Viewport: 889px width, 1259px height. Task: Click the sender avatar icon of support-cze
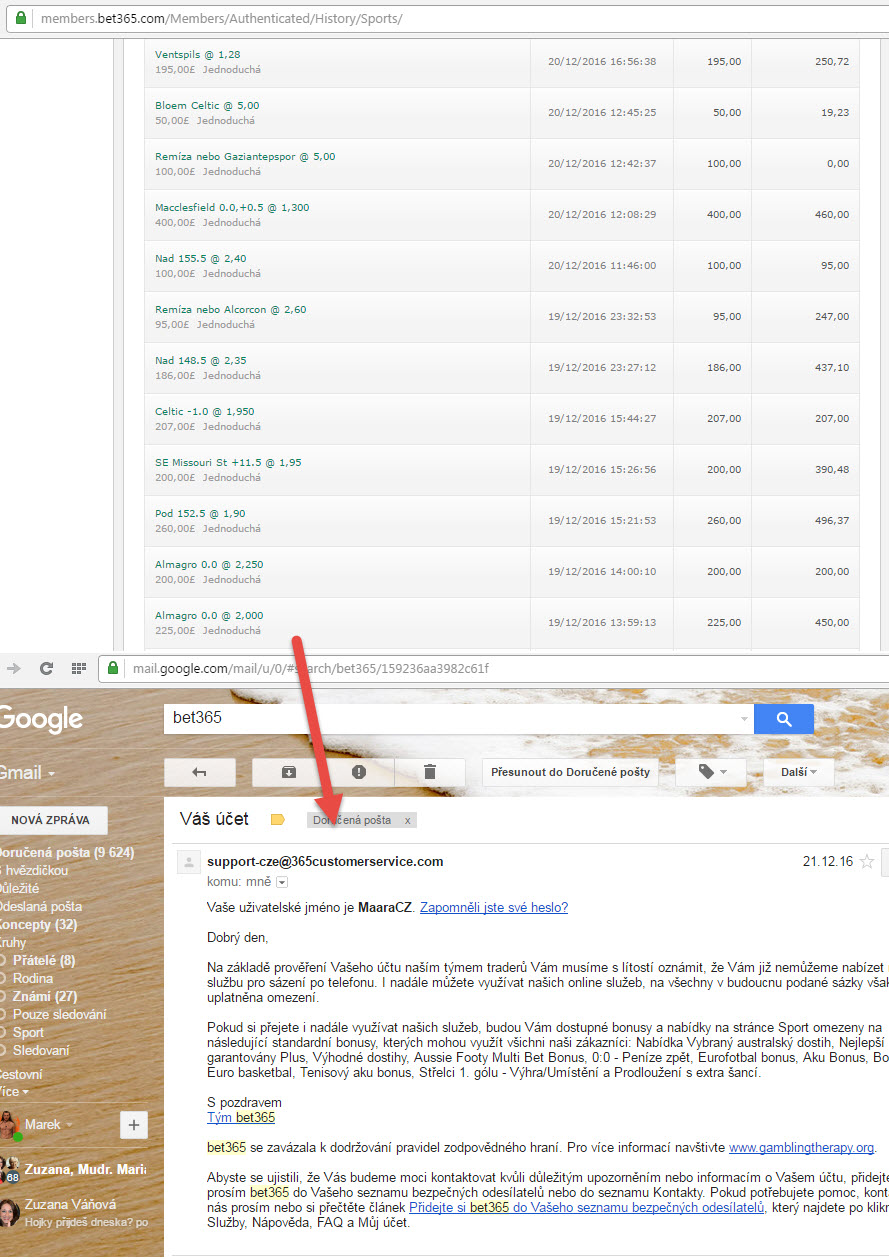[188, 862]
